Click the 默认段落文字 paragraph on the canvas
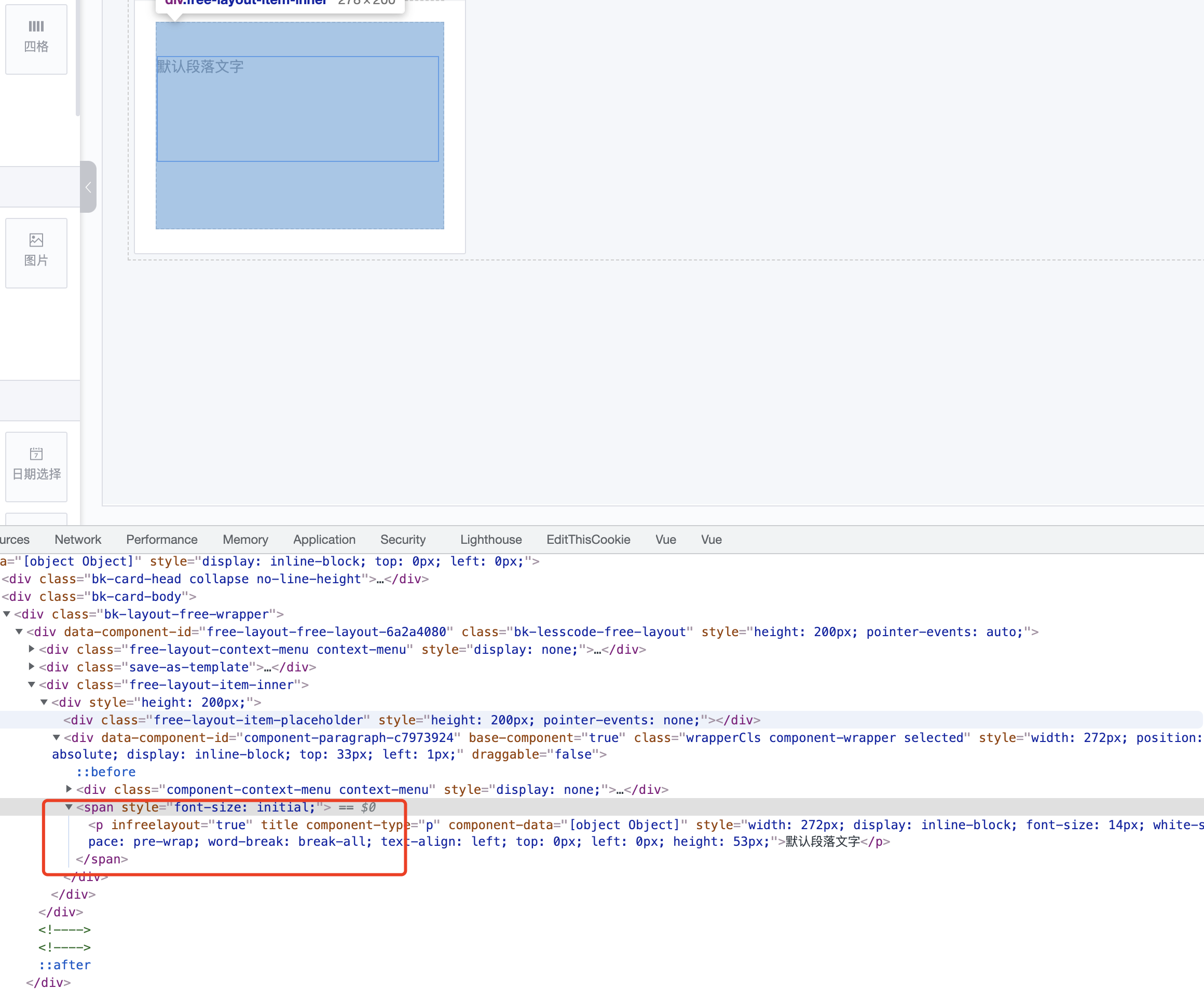 click(199, 66)
